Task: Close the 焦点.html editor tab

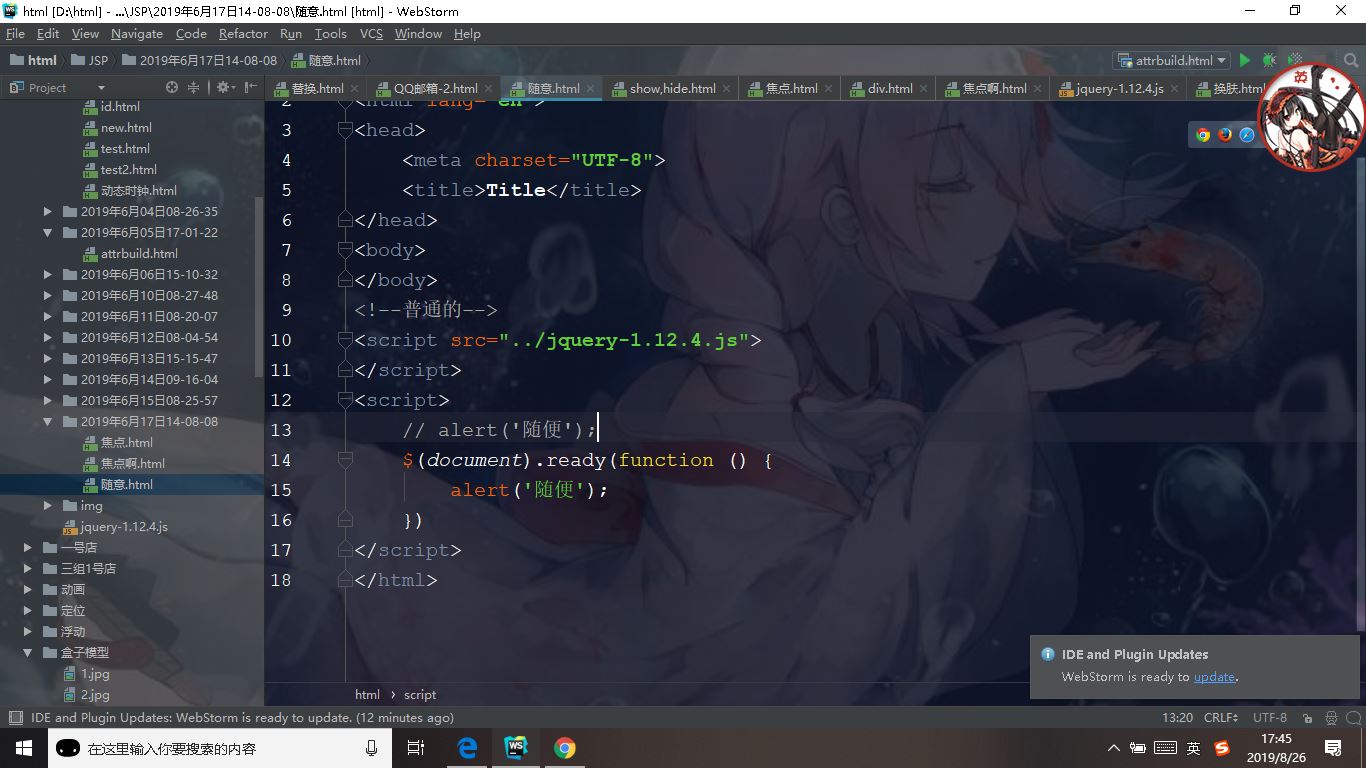Action: 829,89
